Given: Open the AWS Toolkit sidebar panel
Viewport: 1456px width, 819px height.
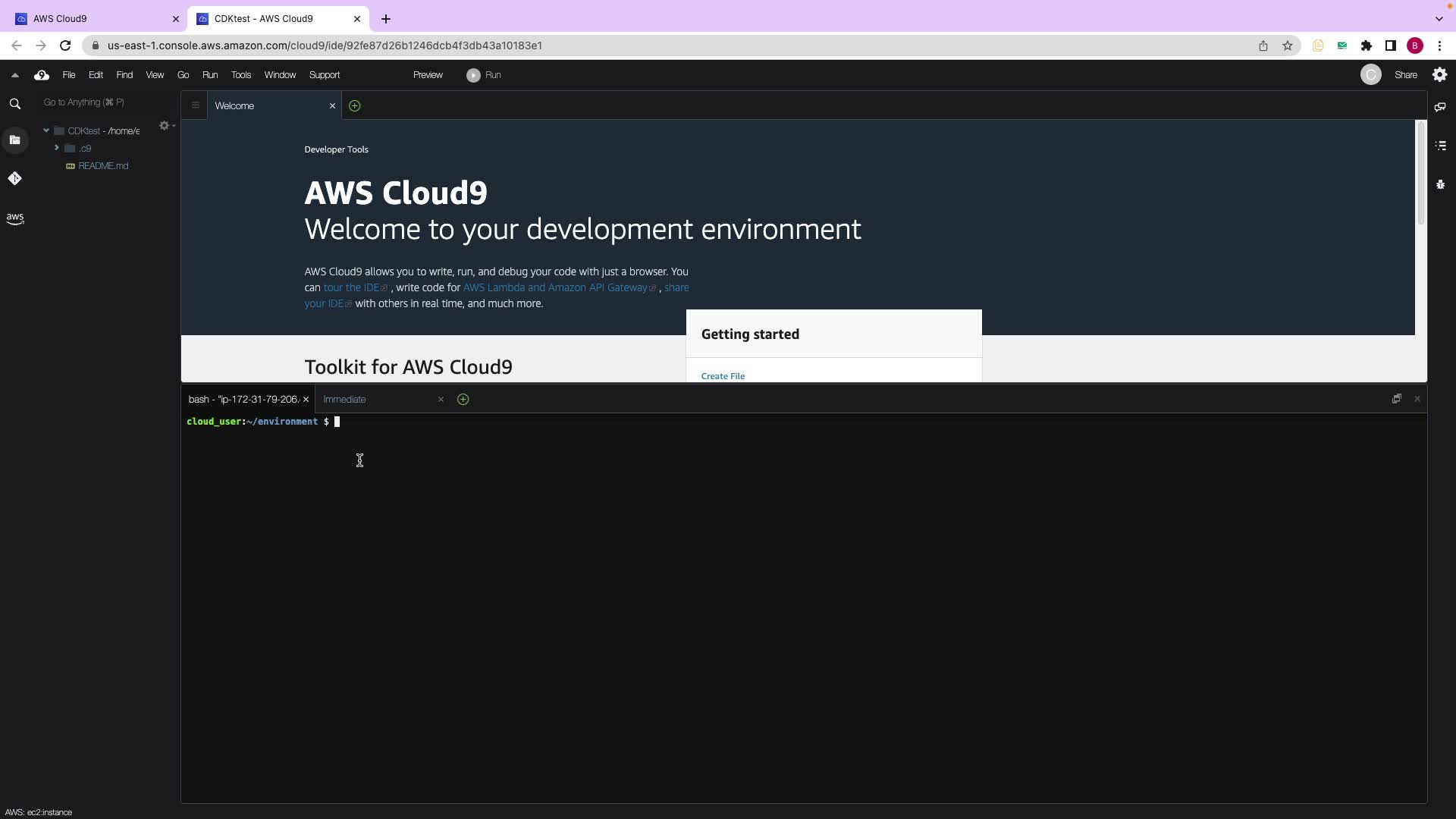Looking at the screenshot, I should (x=15, y=218).
